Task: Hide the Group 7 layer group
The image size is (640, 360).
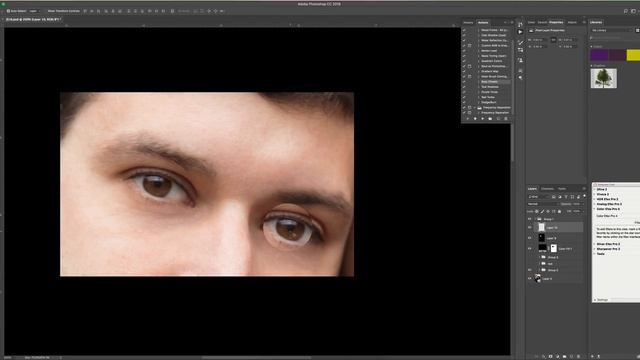Action: point(530,219)
